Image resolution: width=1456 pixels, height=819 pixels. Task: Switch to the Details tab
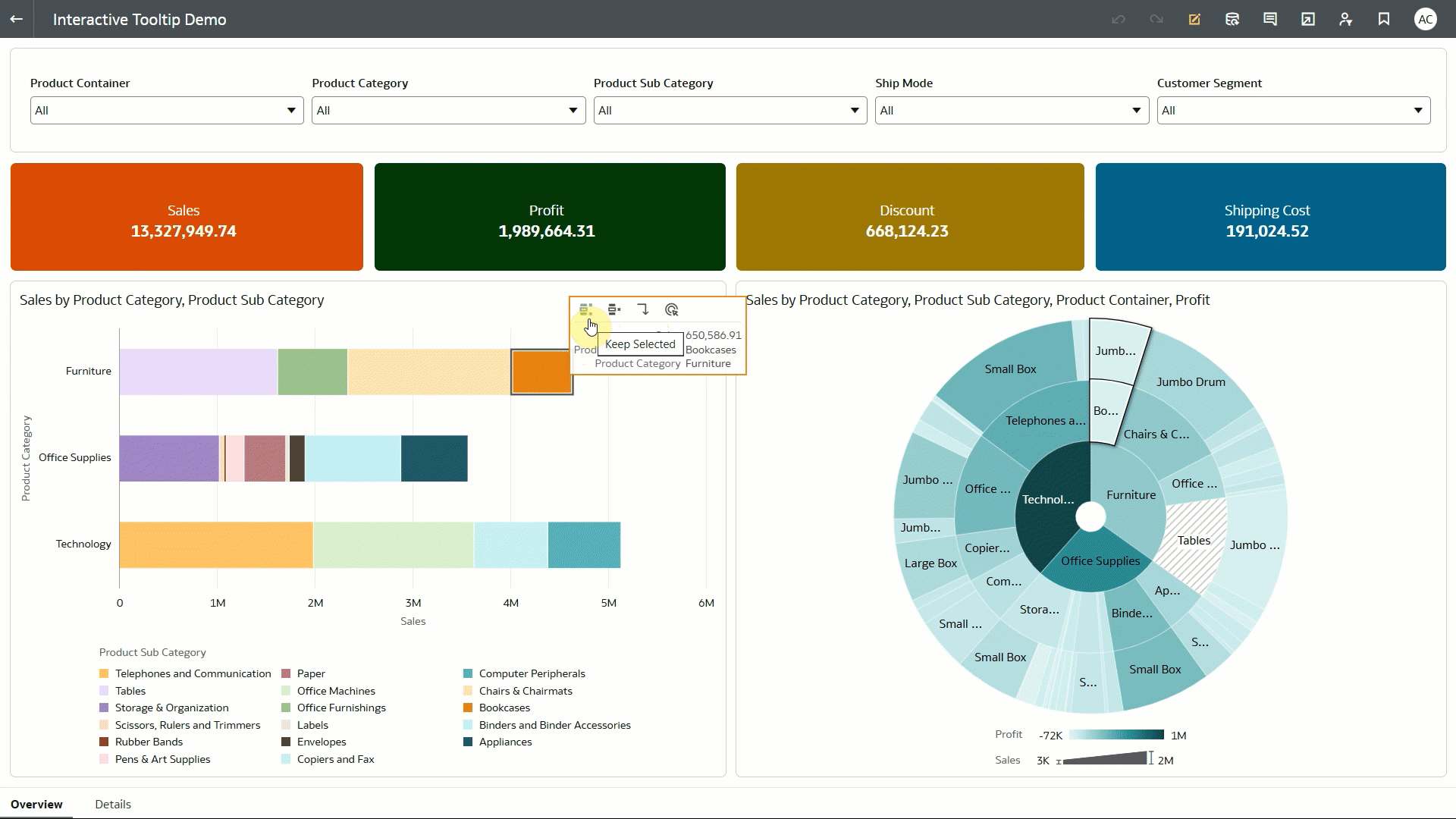pos(113,804)
